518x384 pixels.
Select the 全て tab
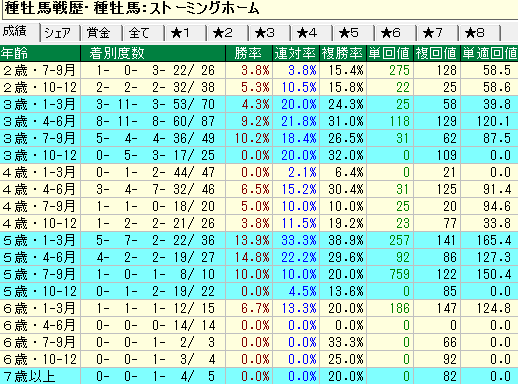144,33
